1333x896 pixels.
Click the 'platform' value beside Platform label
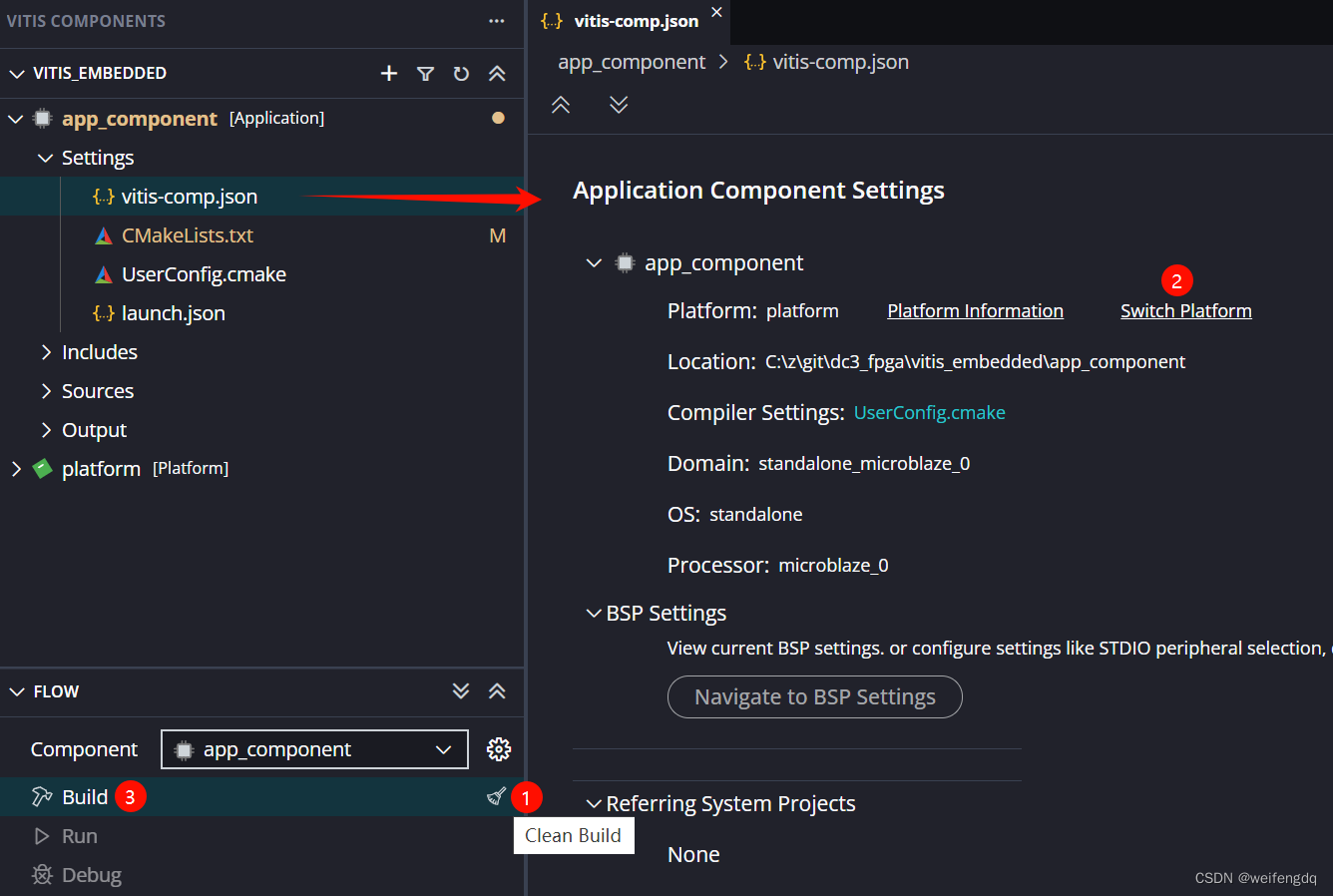pyautogui.click(x=802, y=311)
